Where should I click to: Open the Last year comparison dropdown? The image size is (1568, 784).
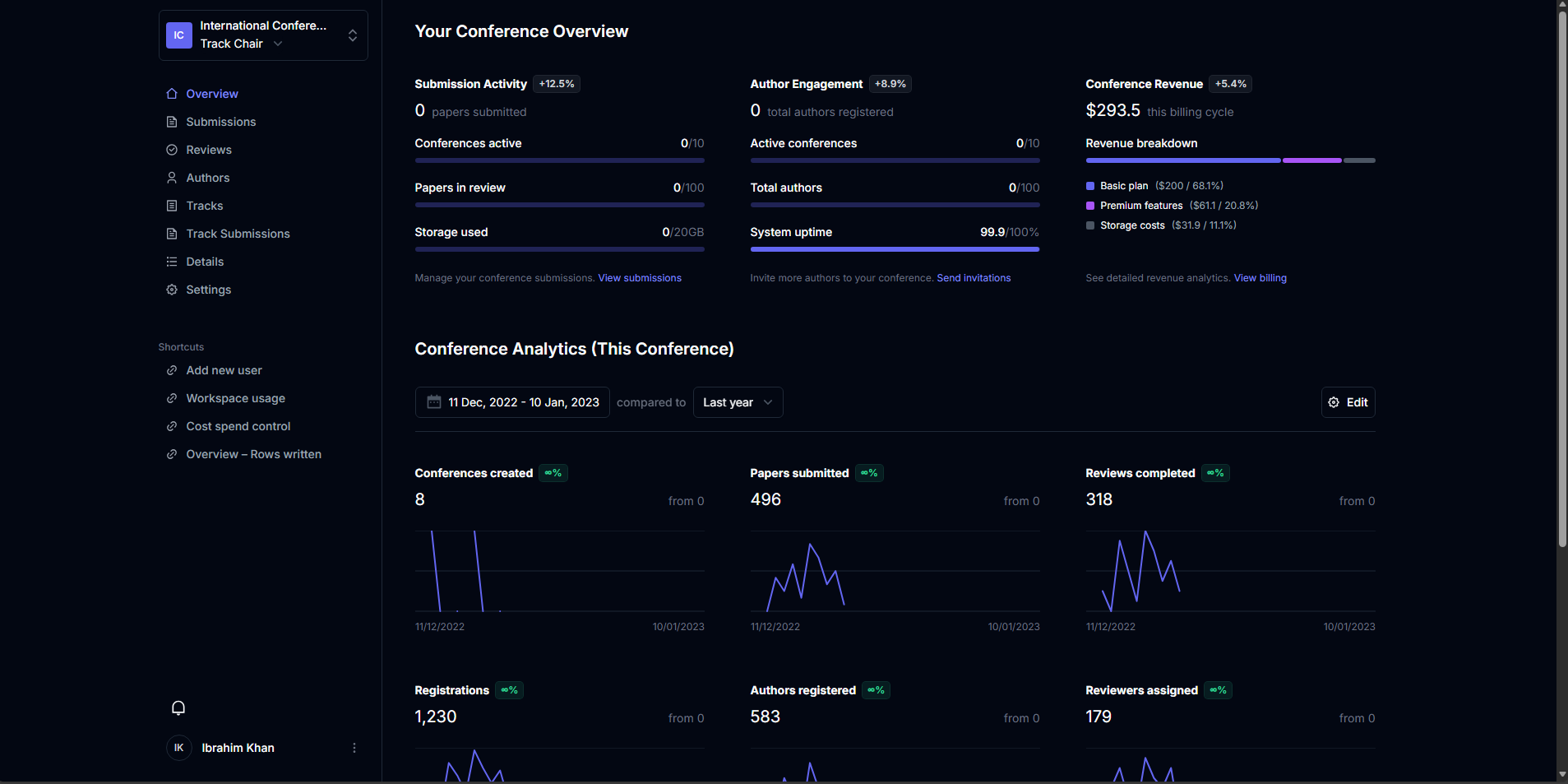[738, 402]
